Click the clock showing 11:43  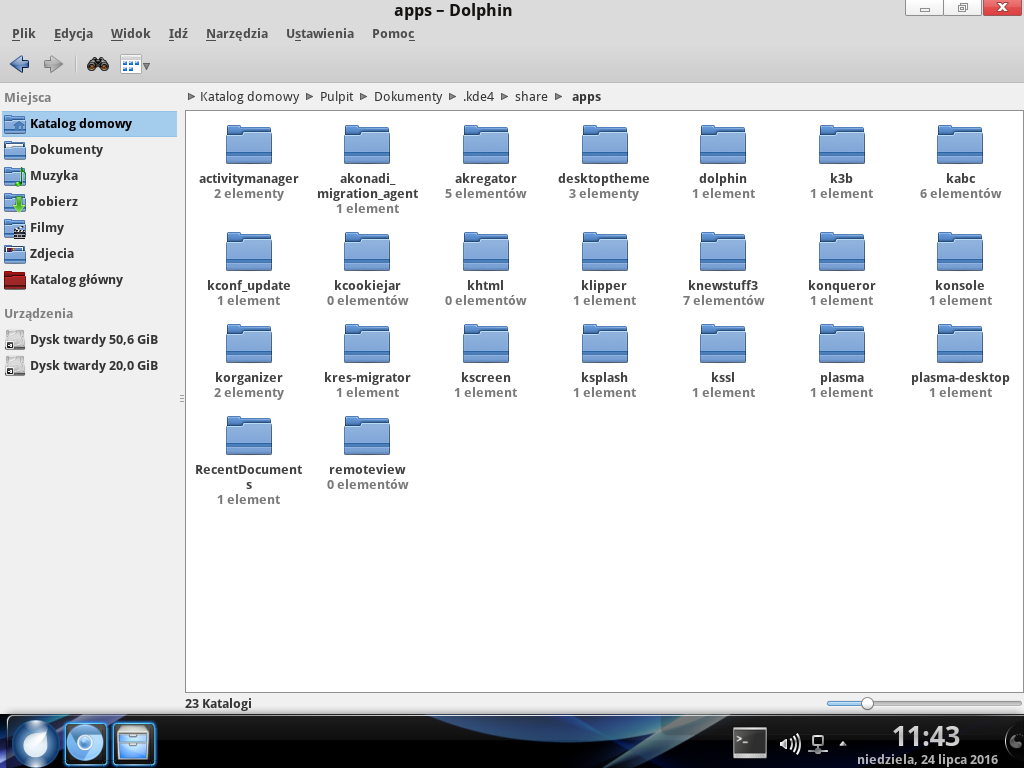925,736
